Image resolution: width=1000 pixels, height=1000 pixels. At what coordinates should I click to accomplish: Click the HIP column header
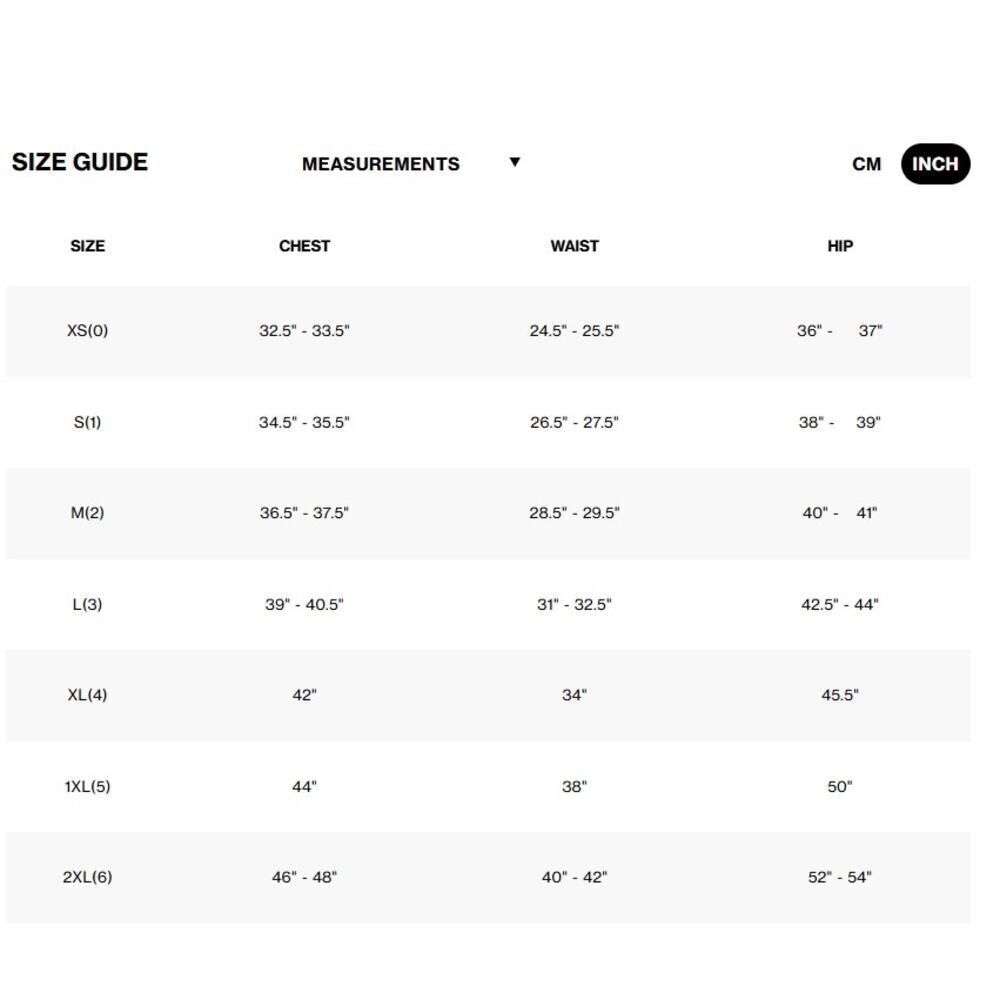[x=840, y=246]
